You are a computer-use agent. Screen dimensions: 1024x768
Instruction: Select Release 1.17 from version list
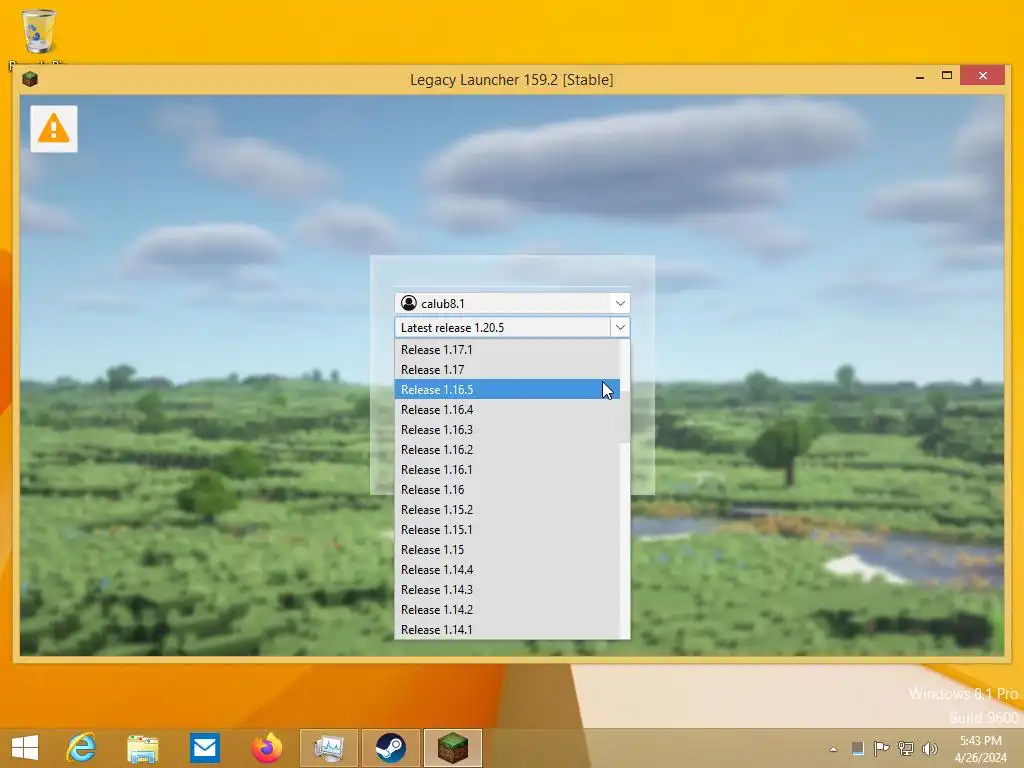[x=507, y=370]
